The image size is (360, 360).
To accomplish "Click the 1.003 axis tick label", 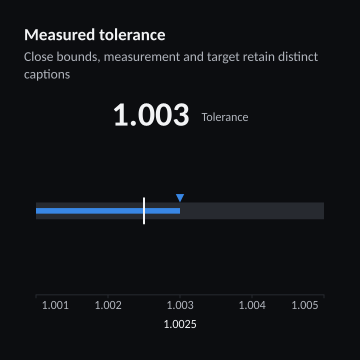I will (x=180, y=305).
